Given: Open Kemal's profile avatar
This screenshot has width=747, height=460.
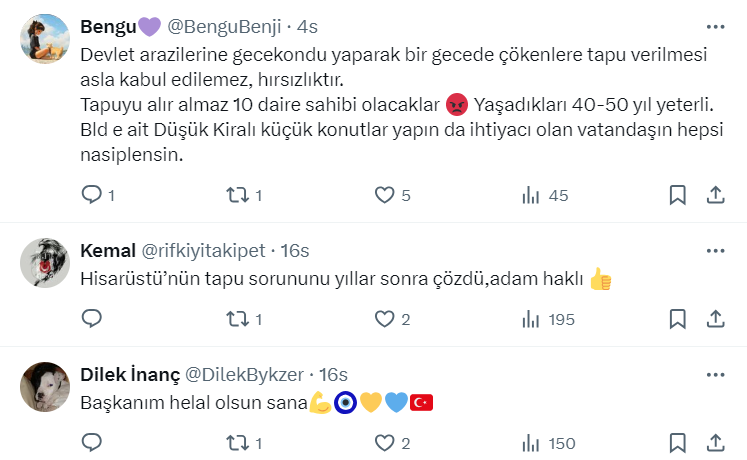Looking at the screenshot, I should coord(45,263).
